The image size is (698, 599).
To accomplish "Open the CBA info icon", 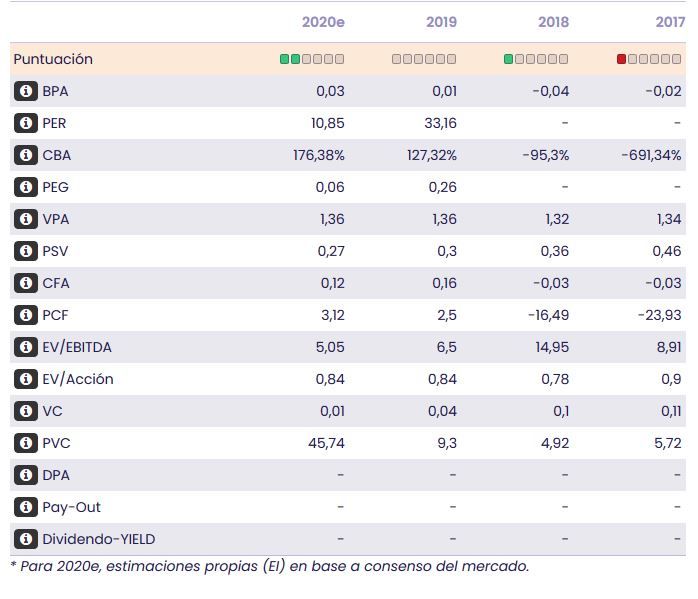I will click(x=25, y=155).
